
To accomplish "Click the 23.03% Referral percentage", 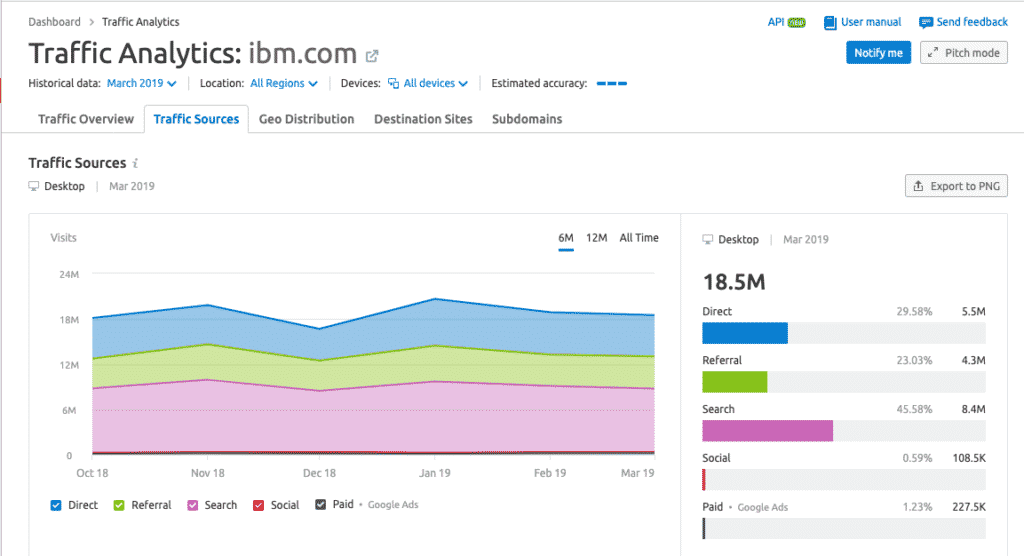I will pyautogui.click(x=914, y=361).
